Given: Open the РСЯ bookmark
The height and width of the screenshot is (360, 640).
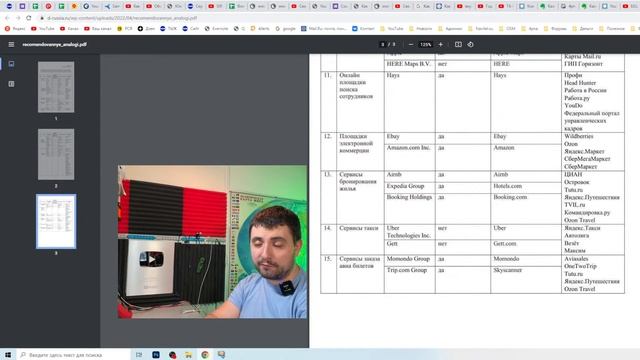Looking at the screenshot, I should point(125,29).
